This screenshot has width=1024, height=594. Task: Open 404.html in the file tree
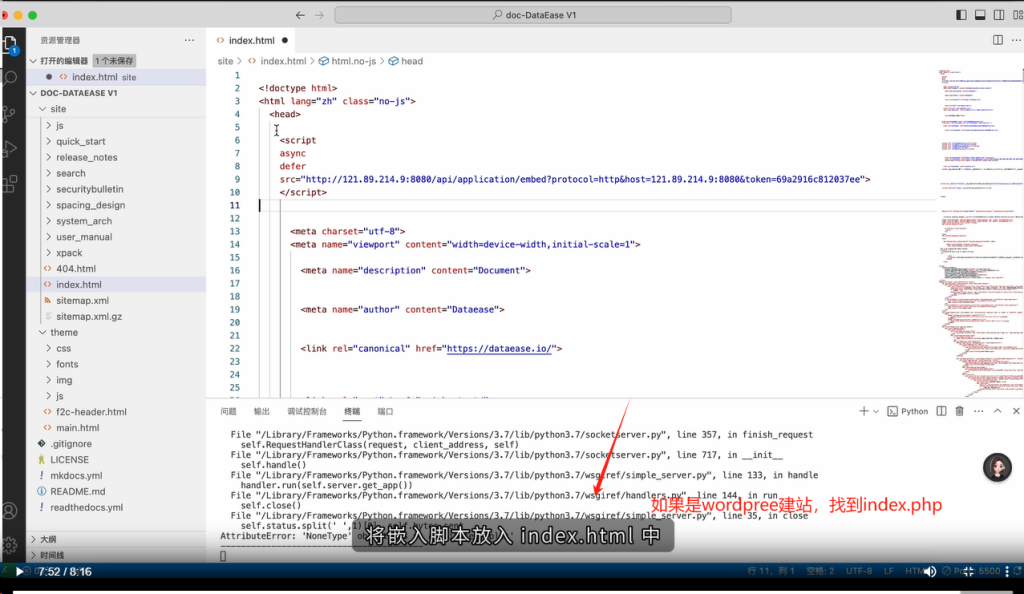(76, 269)
